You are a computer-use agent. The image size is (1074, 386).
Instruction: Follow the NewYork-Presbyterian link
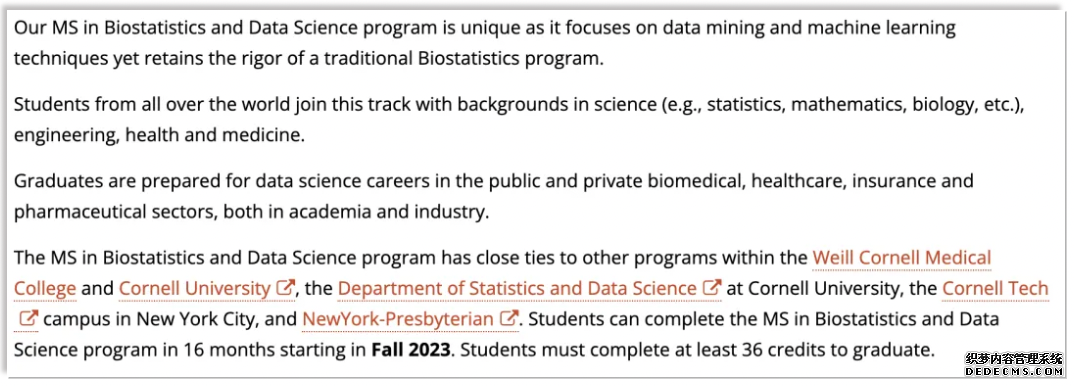[398, 319]
